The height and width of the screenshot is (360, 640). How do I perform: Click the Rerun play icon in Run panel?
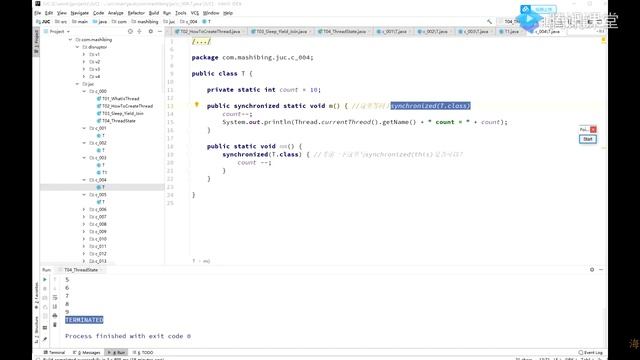45,280
